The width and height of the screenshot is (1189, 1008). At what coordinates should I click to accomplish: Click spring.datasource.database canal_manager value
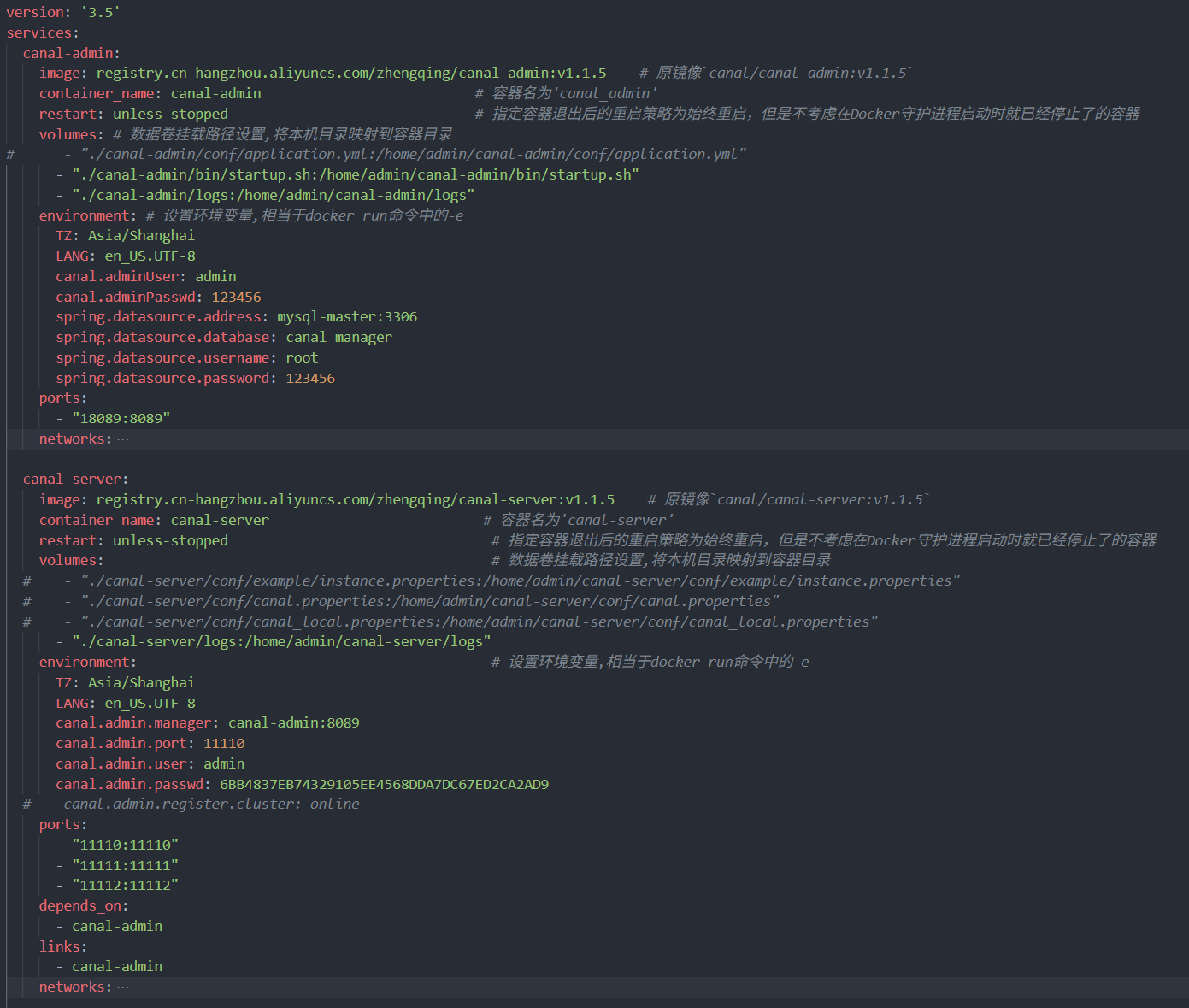[339, 338]
